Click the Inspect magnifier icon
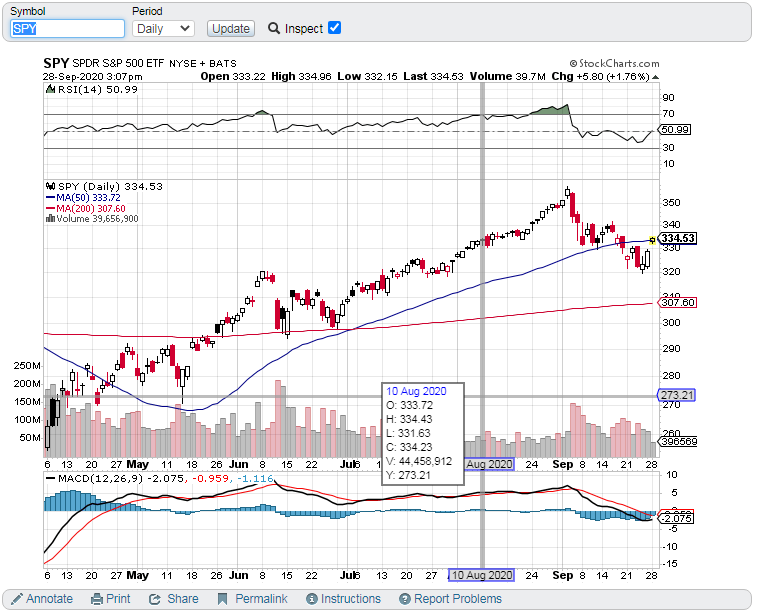Image resolution: width=783 pixels, height=614 pixels. pos(274,28)
